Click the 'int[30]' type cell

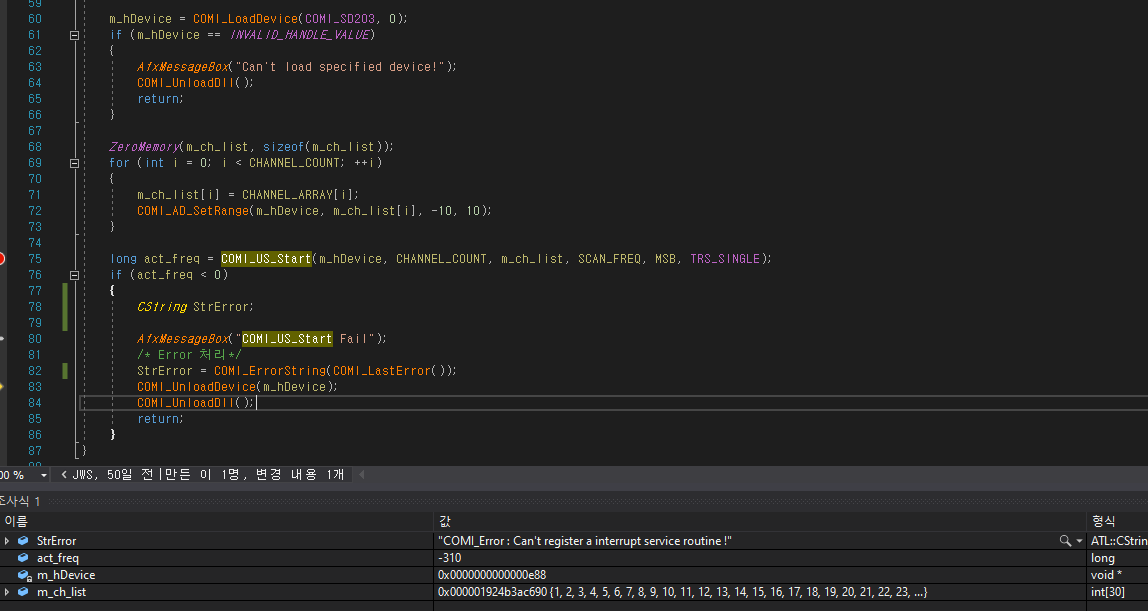[x=1108, y=592]
